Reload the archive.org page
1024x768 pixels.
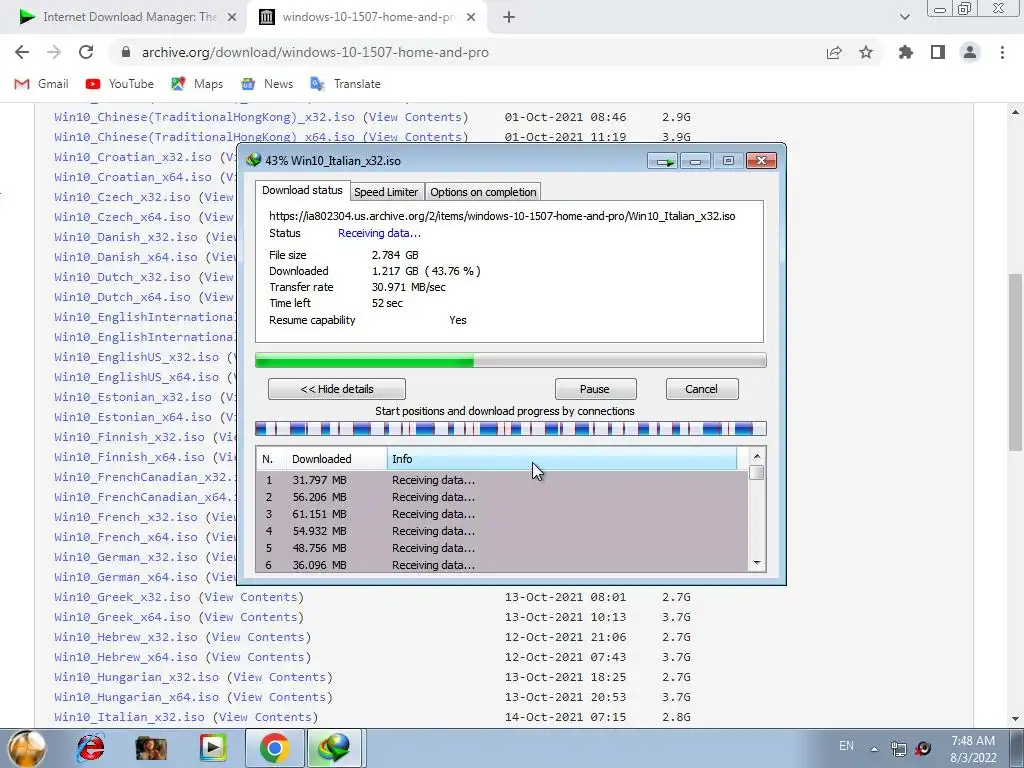tap(86, 52)
